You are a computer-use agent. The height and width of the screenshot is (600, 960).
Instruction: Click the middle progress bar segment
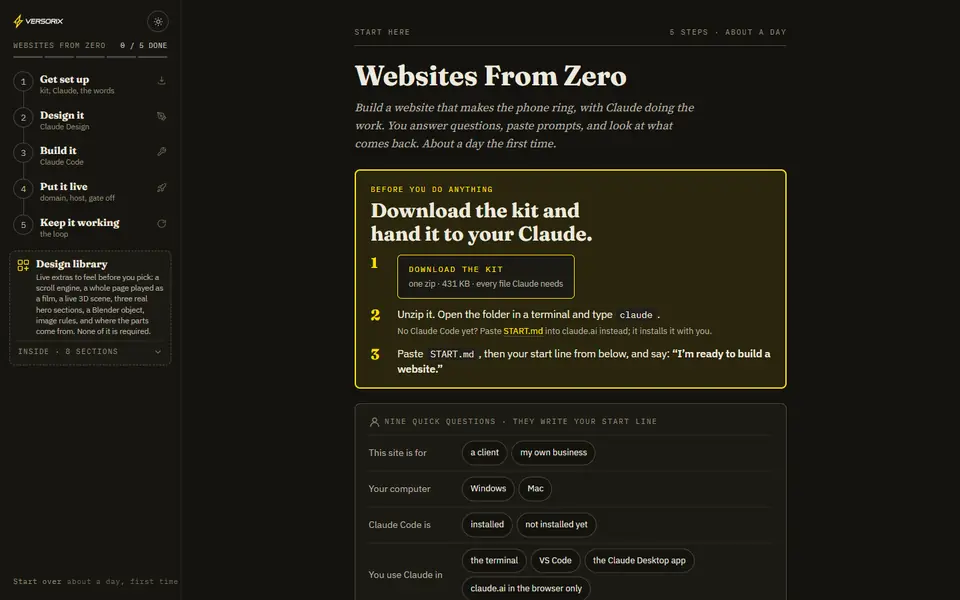click(x=90, y=57)
